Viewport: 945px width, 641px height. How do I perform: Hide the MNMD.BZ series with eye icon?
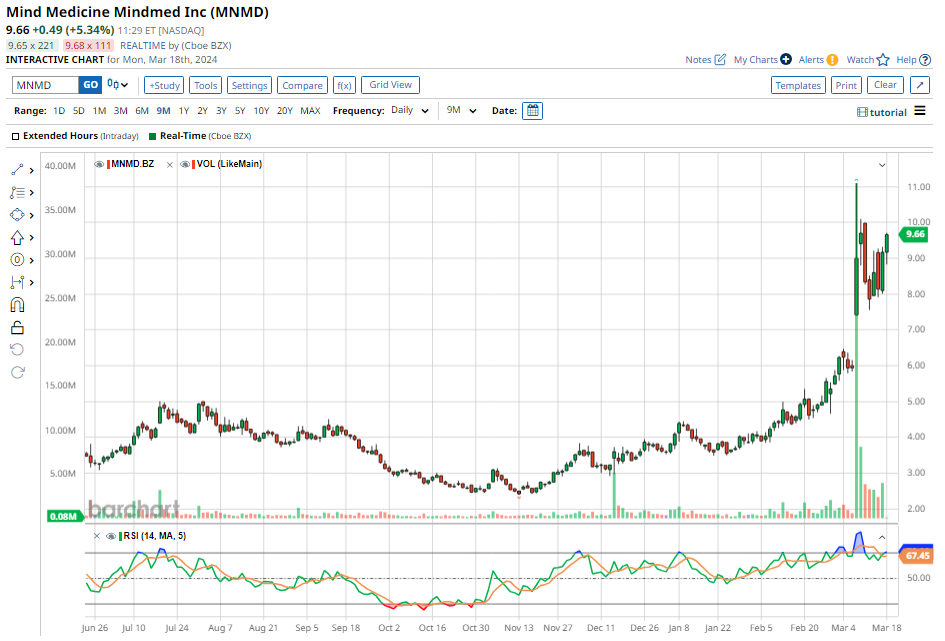click(99, 164)
